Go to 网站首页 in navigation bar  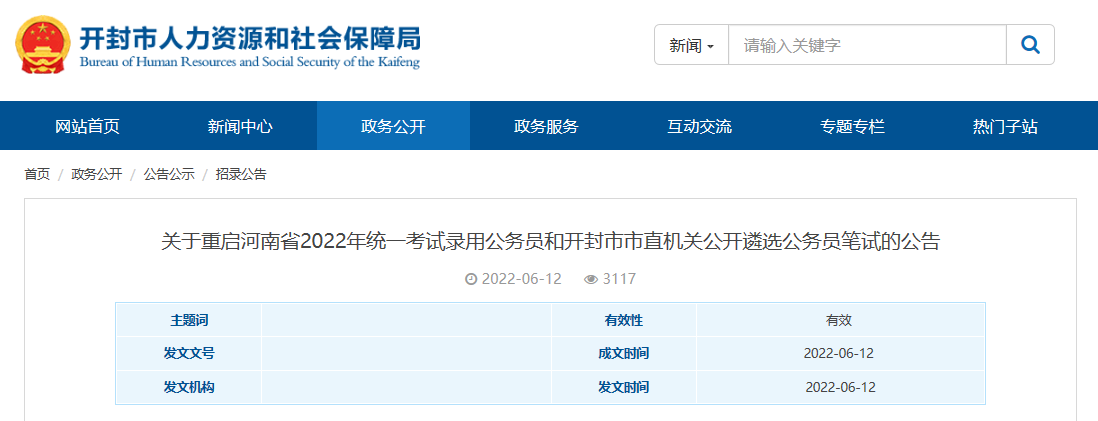tap(87, 126)
